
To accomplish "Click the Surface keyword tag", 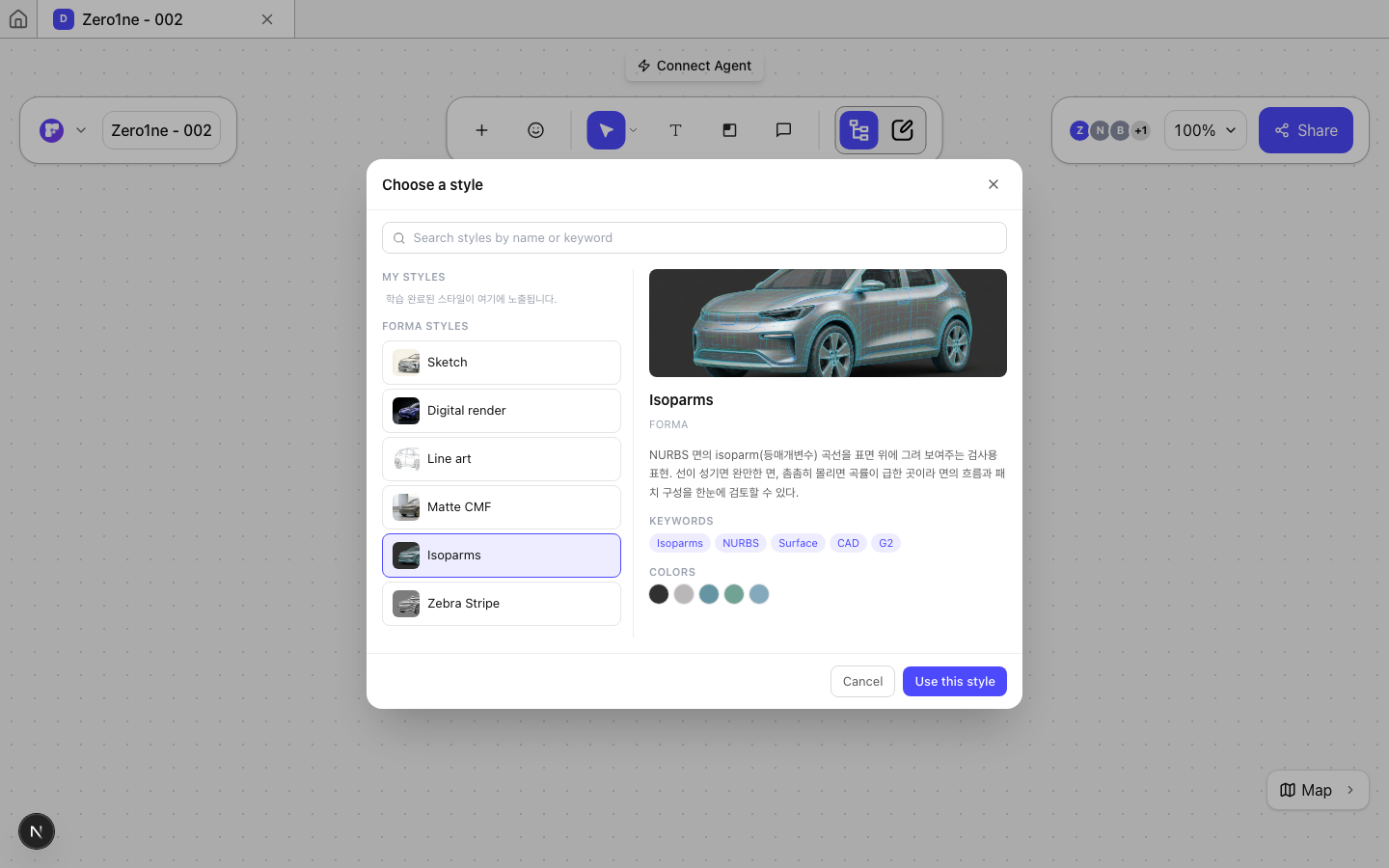I will pos(798,543).
